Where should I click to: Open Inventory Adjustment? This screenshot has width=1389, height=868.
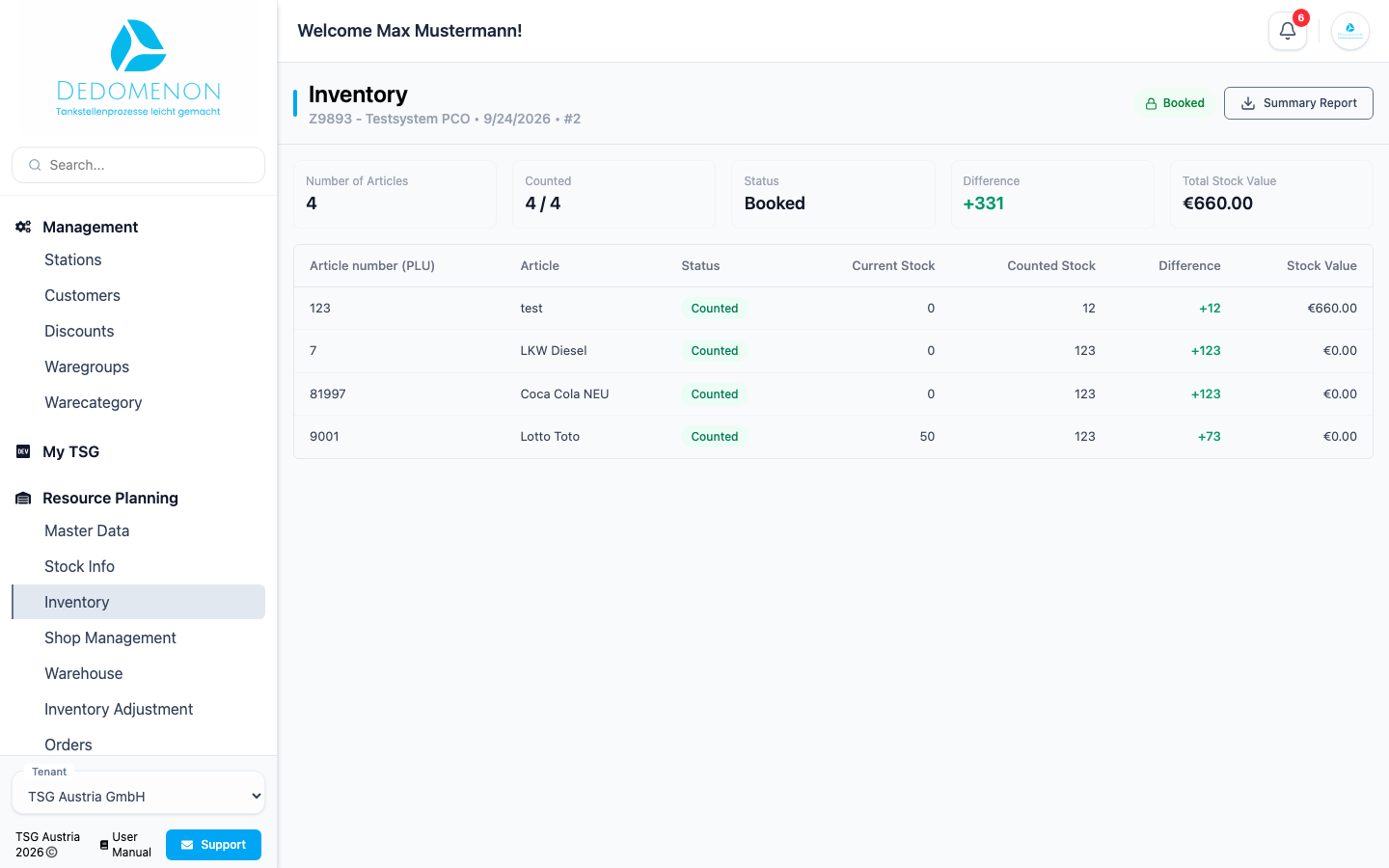tap(119, 709)
